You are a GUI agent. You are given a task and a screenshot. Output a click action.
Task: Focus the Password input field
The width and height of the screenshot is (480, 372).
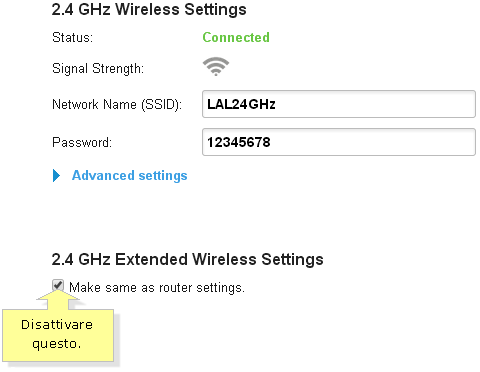point(339,142)
